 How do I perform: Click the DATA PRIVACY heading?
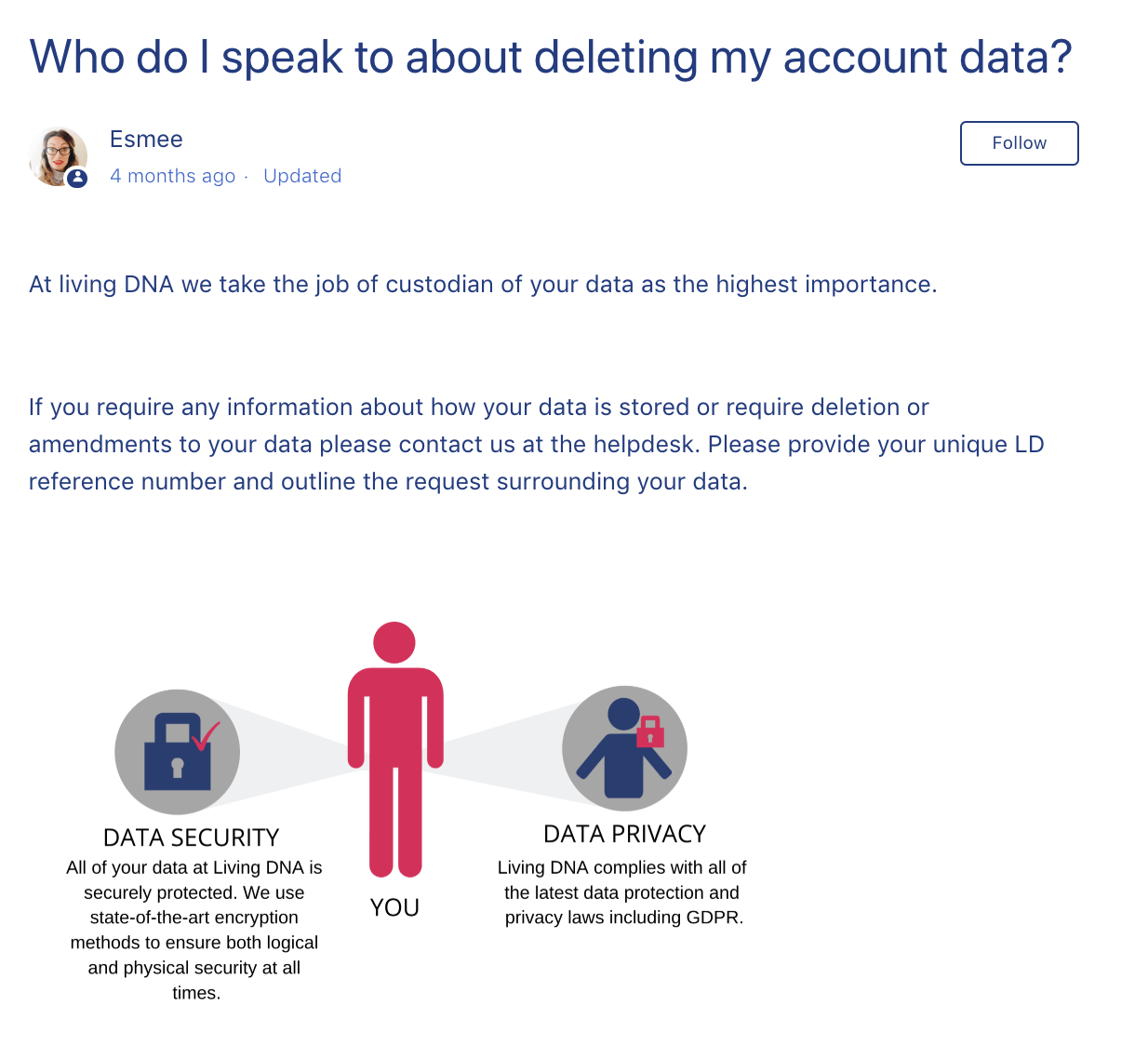(x=624, y=834)
